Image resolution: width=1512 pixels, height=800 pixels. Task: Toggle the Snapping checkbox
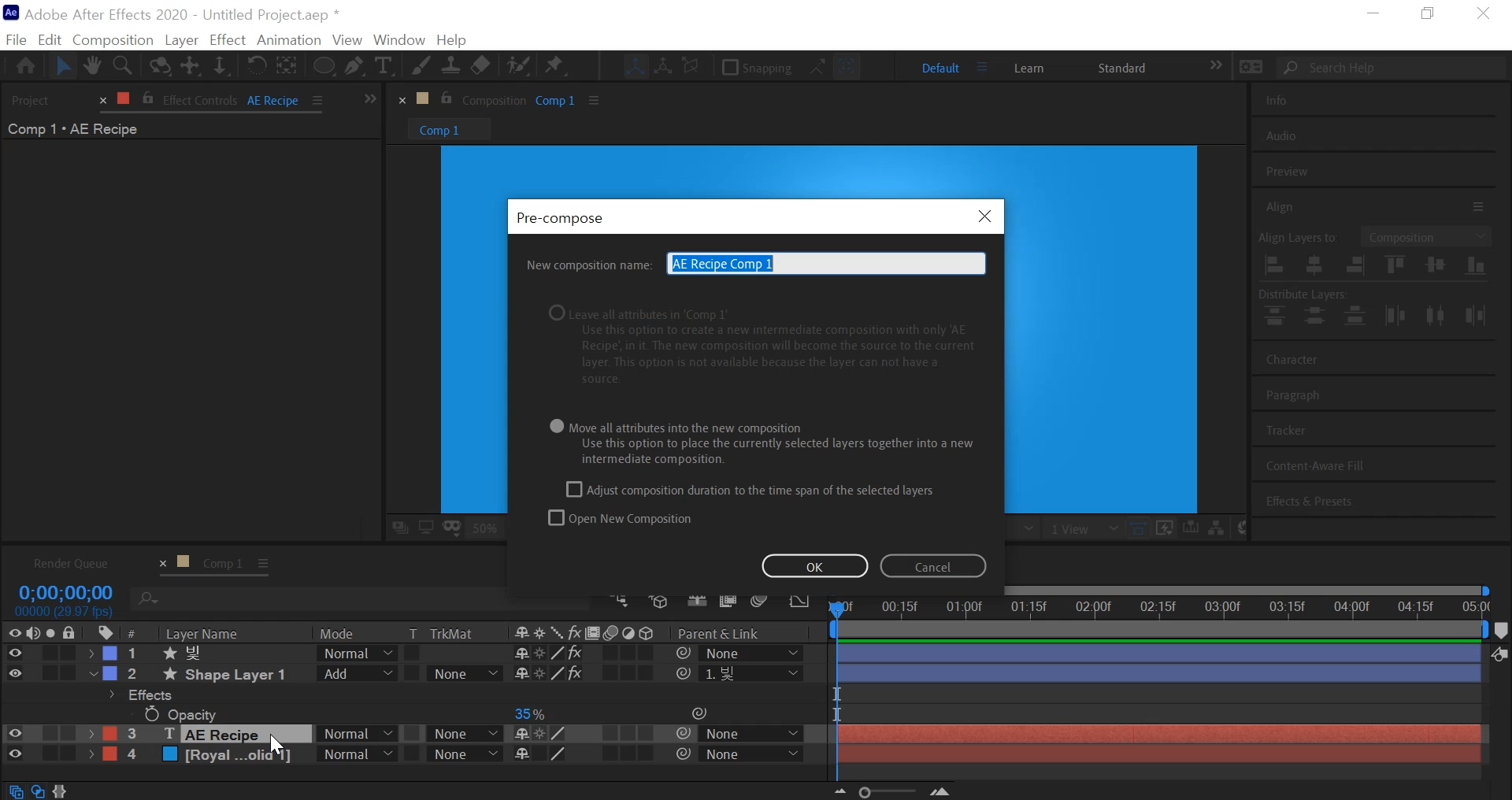731,68
